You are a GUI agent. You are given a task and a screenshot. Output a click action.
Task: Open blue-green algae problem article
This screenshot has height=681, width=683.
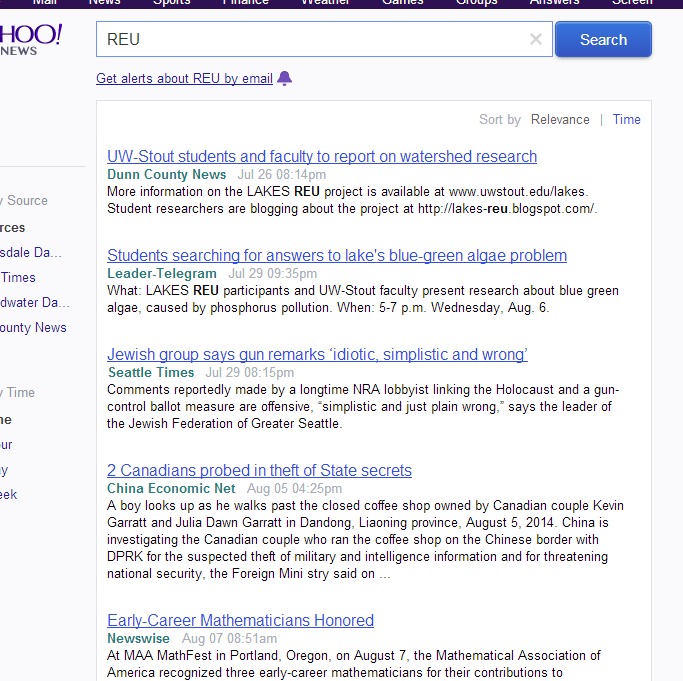(x=337, y=255)
